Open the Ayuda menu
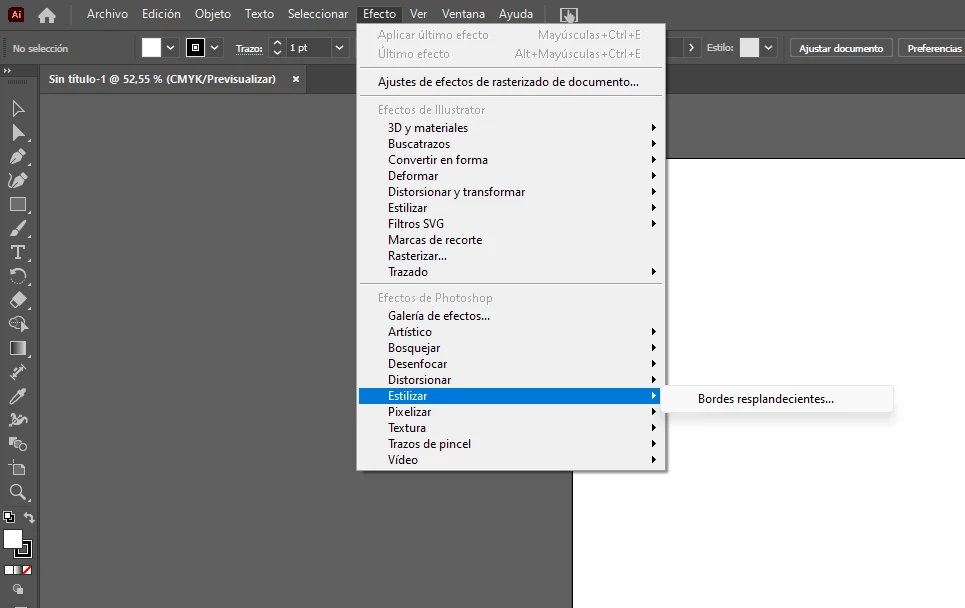Screen dimensions: 965x608 click(x=516, y=14)
